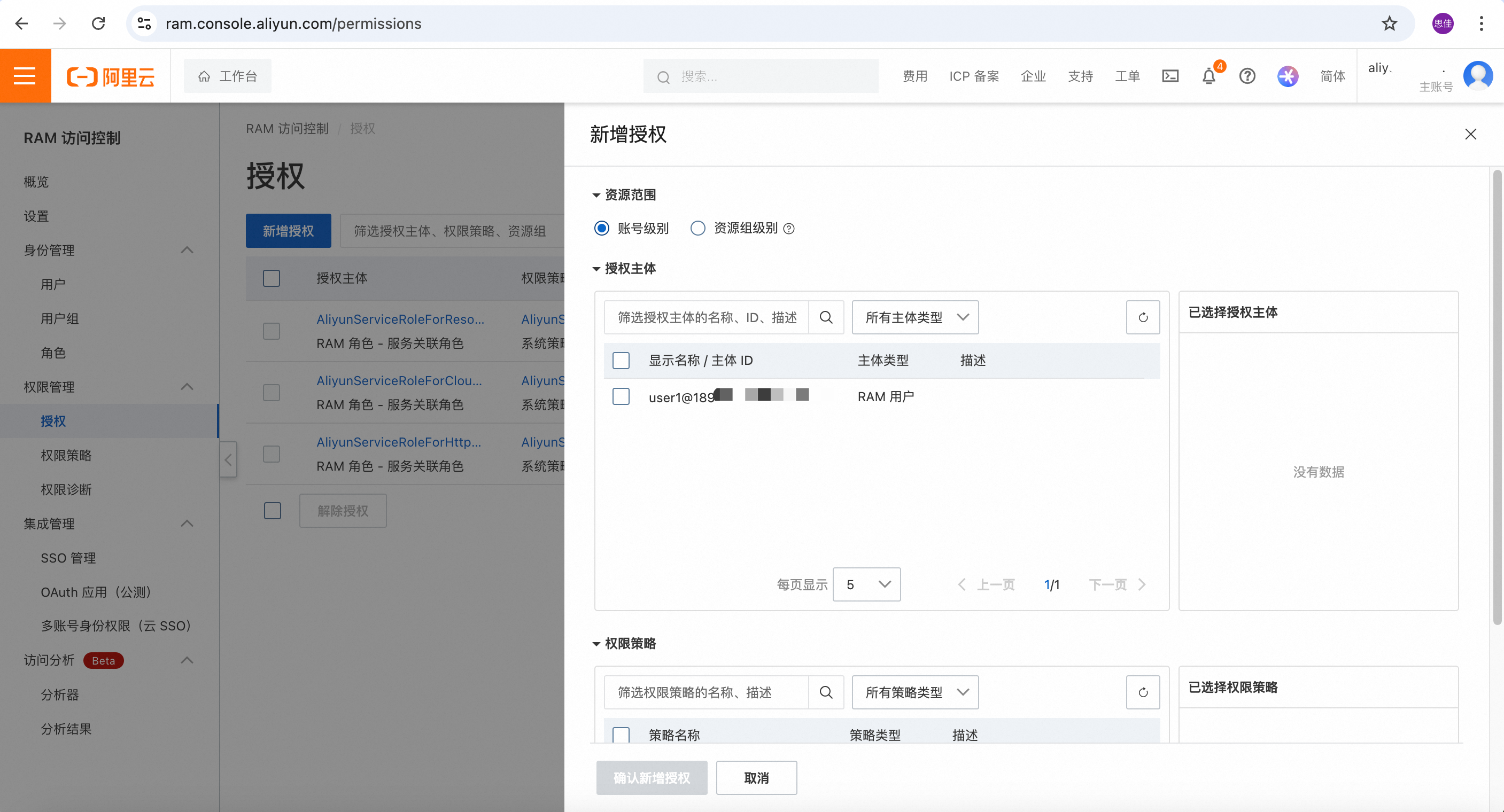1504x812 pixels.
Task: Check AliyunServiceRoleForReso row checkbox
Action: (x=272, y=331)
